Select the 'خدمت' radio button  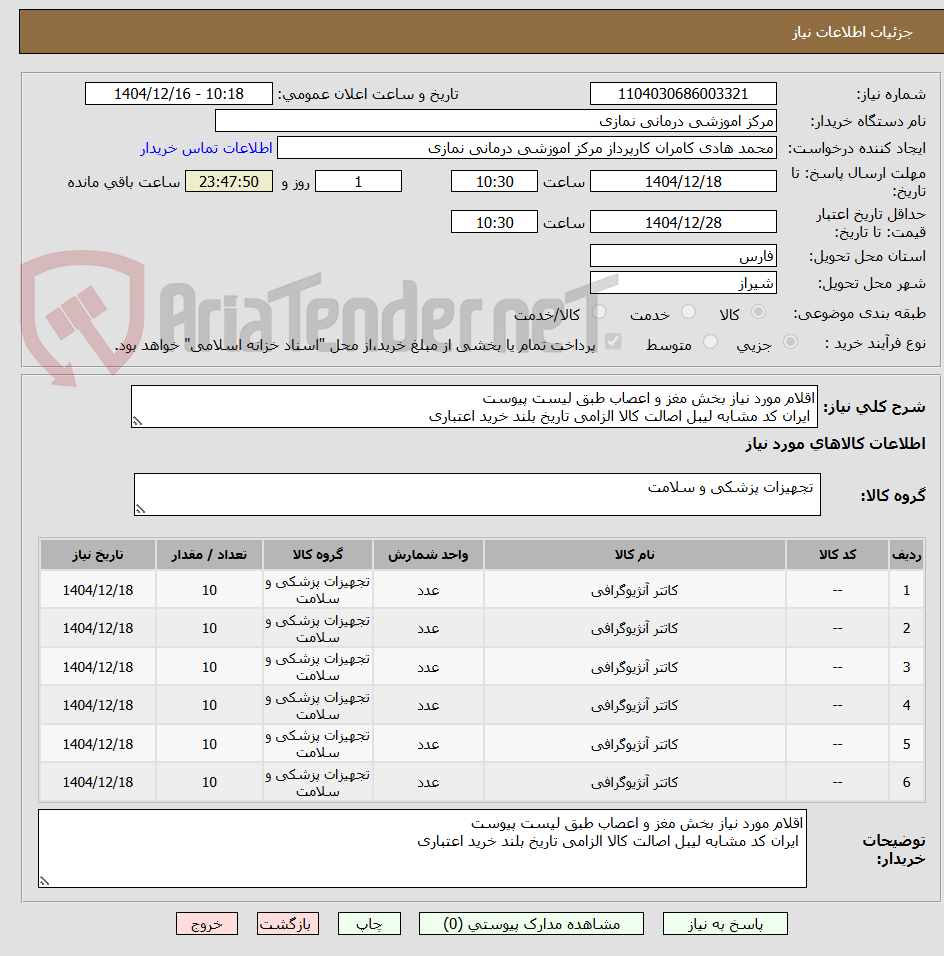pyautogui.click(x=688, y=312)
